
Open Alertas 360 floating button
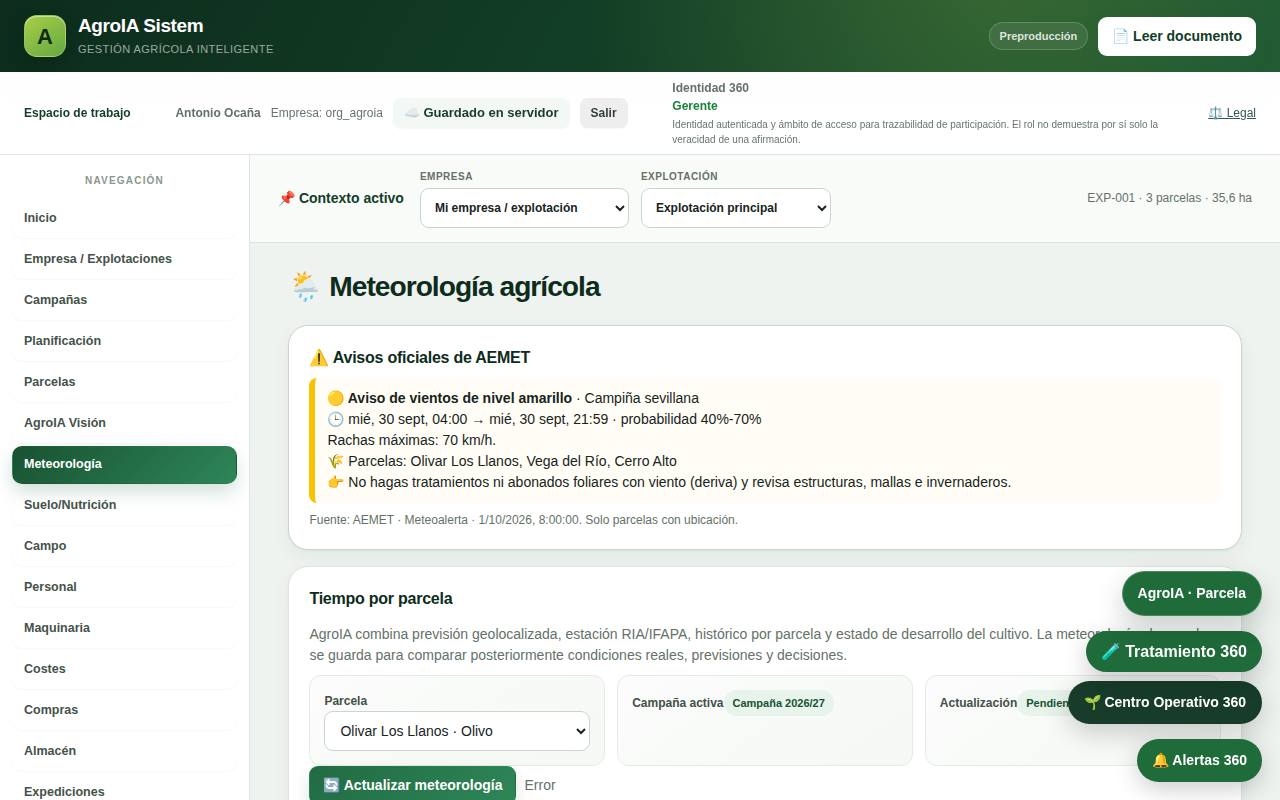coord(1199,760)
